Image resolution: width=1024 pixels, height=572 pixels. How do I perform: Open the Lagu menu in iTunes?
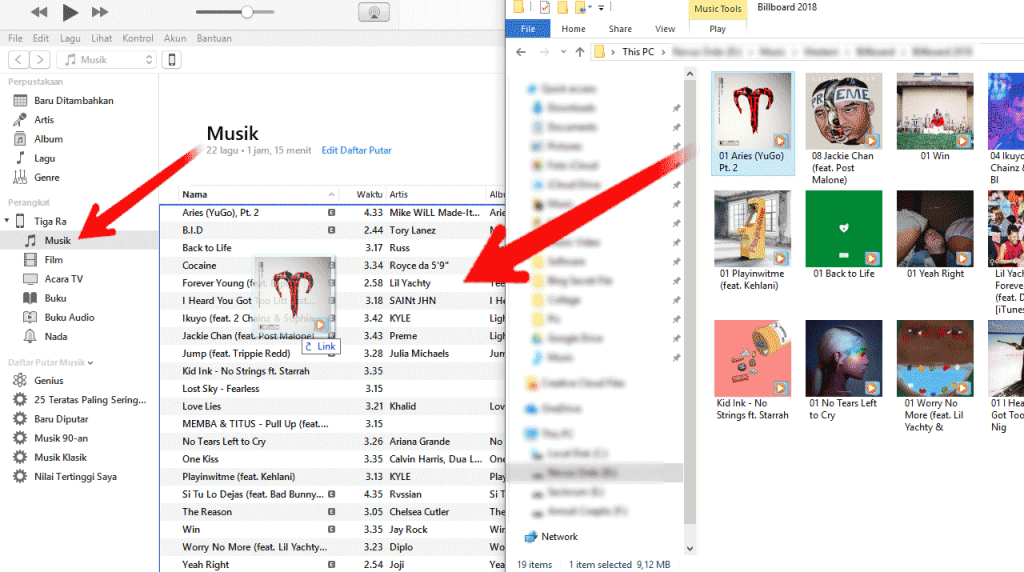point(70,39)
